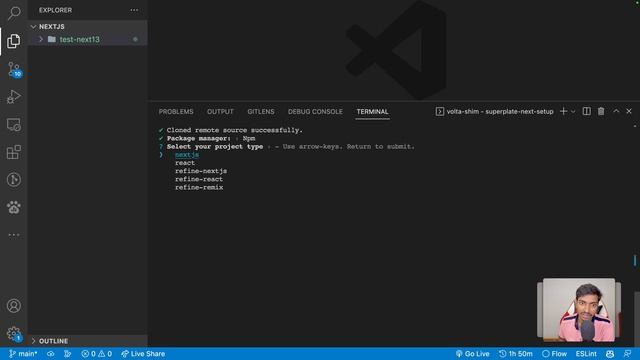Open the Explorer files icon
This screenshot has height=360, width=640.
[x=13, y=41]
